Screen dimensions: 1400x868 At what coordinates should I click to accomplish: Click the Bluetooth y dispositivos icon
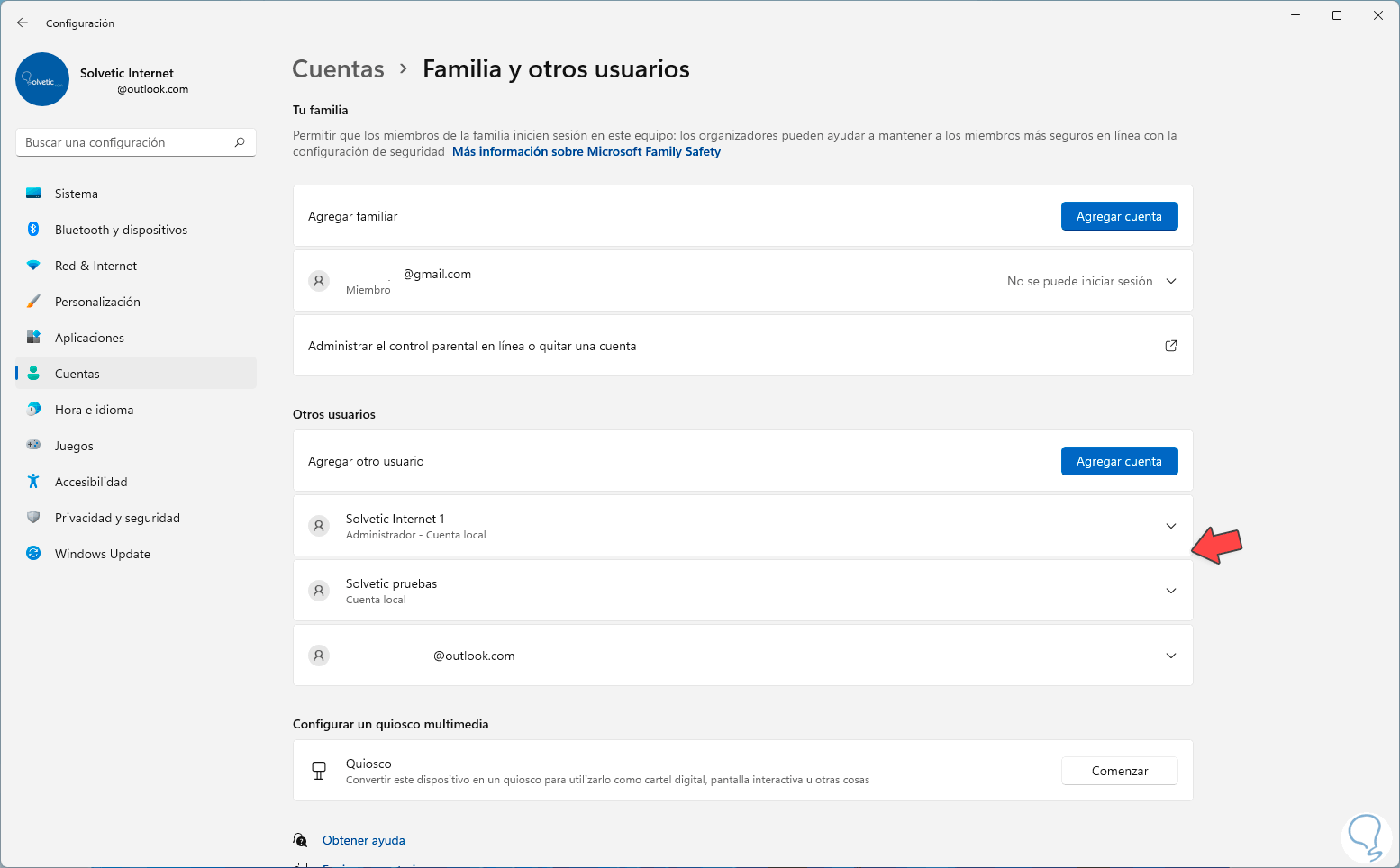(33, 230)
